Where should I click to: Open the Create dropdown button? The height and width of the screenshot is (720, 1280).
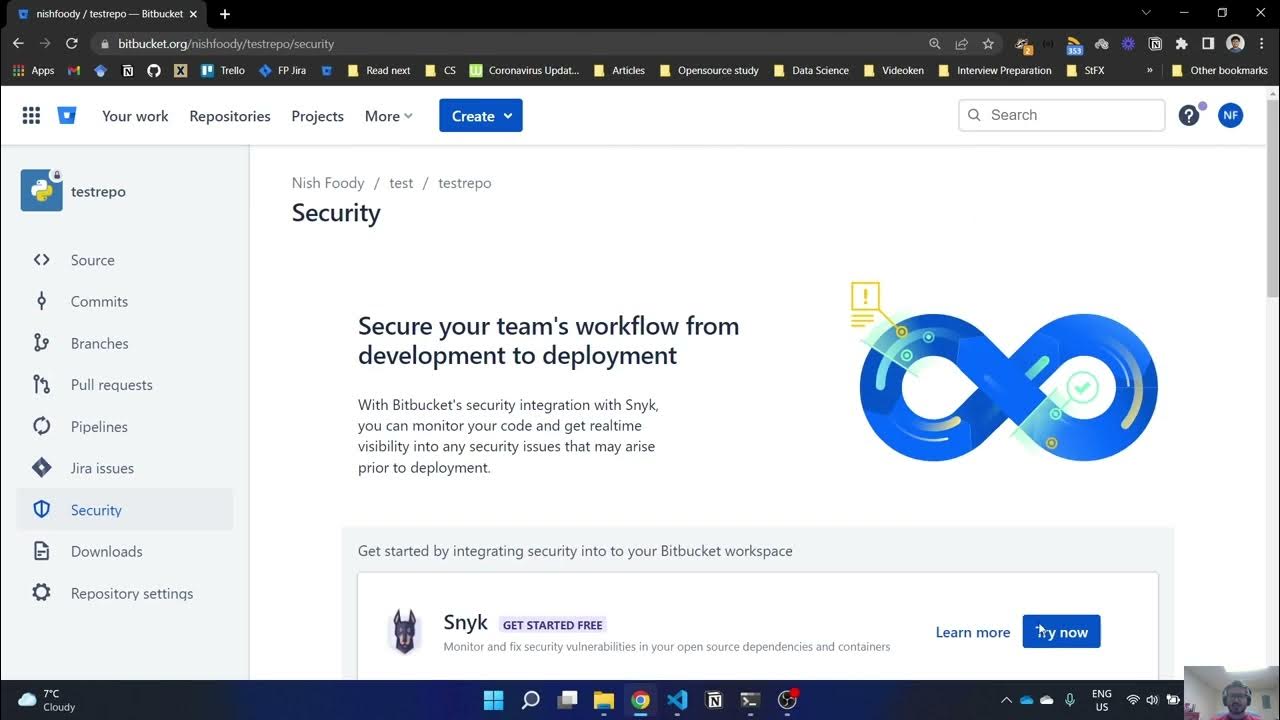tap(481, 116)
